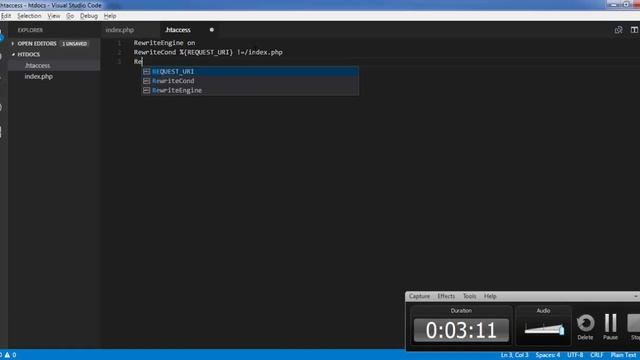Image resolution: width=640 pixels, height=360 pixels.
Task: Click the RewriteEngine on code line
Action: 164,43
